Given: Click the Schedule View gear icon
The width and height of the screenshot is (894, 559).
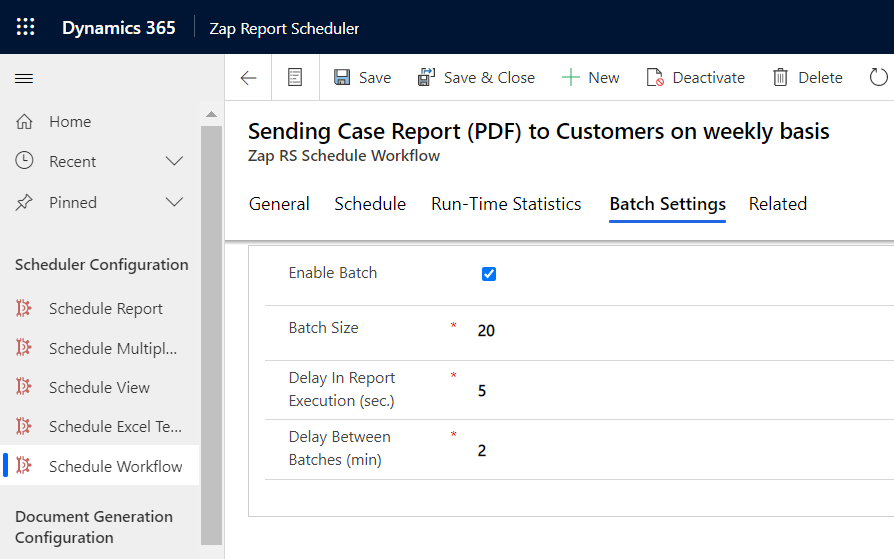Looking at the screenshot, I should click(23, 386).
